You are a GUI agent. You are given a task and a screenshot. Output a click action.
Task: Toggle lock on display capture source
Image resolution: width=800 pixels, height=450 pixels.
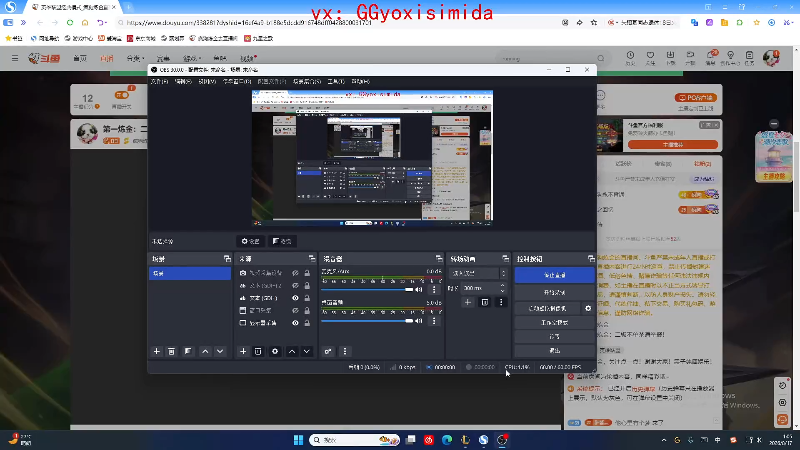(x=307, y=323)
